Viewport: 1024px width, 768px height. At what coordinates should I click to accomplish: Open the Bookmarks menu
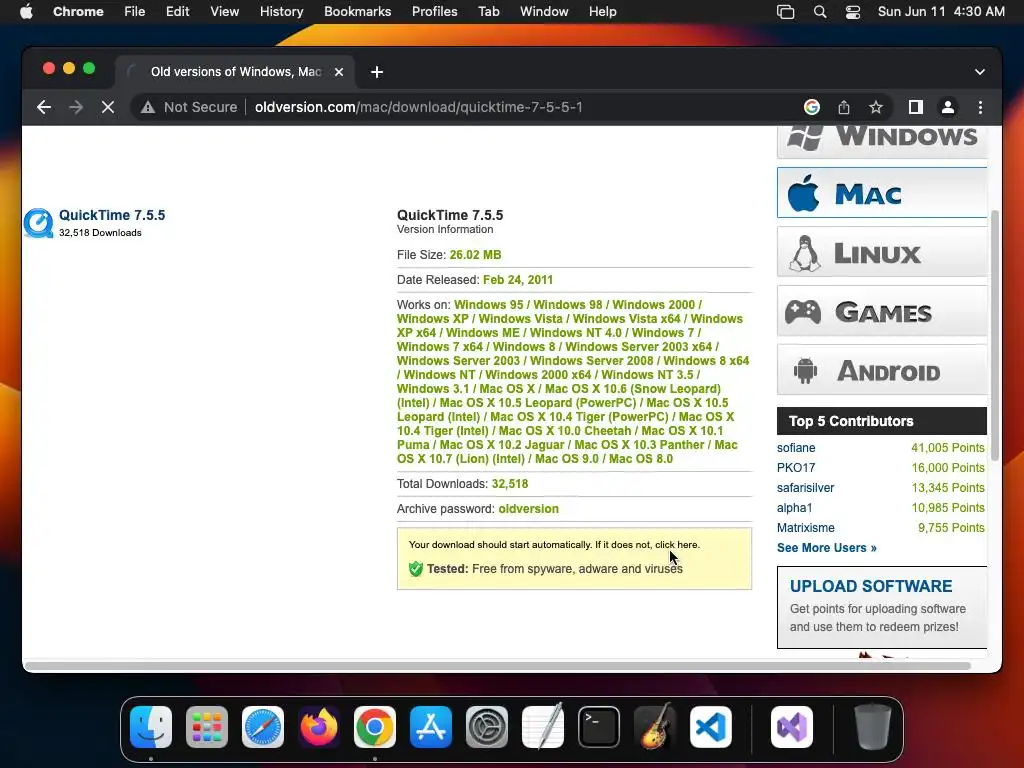click(357, 11)
